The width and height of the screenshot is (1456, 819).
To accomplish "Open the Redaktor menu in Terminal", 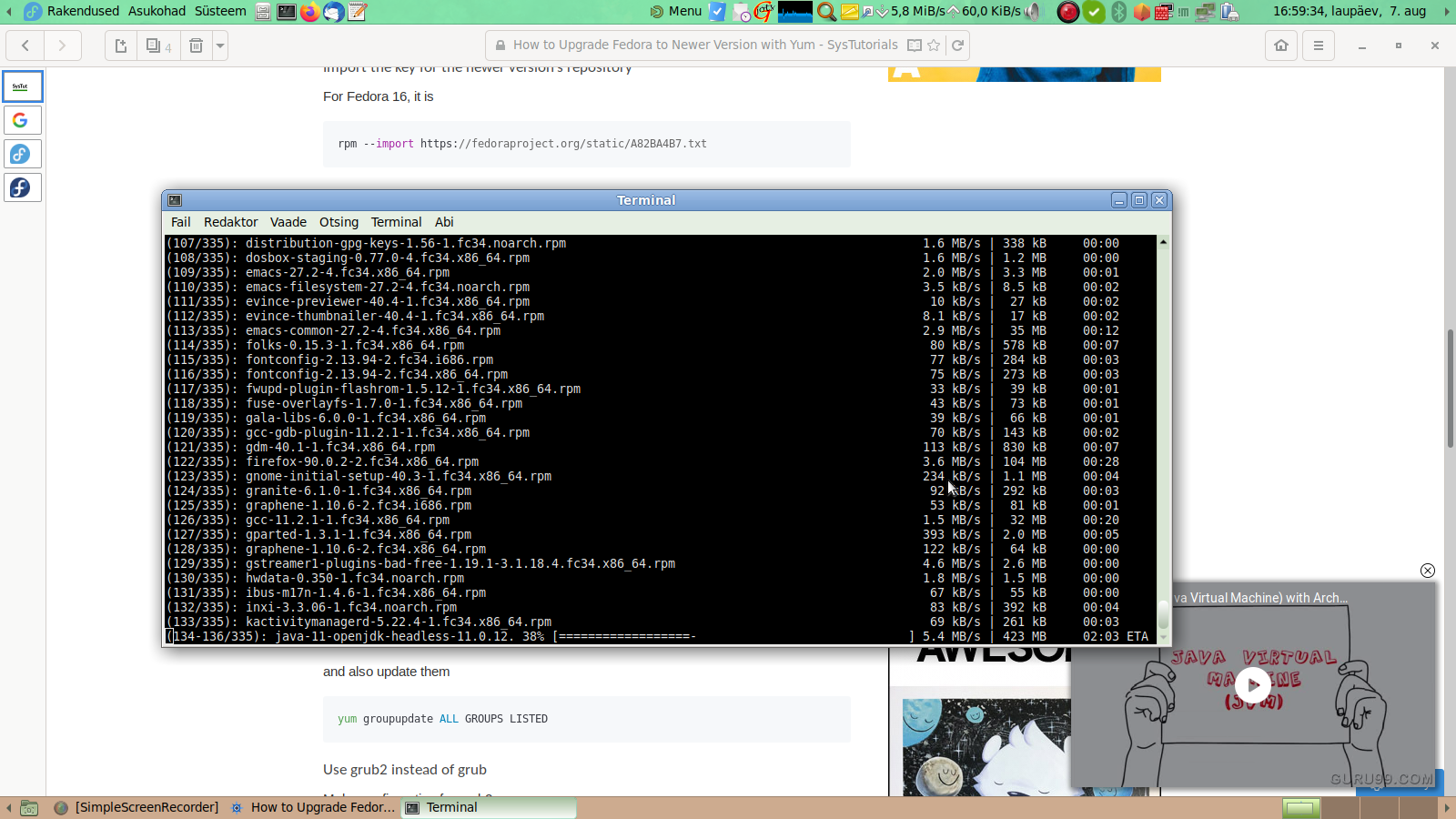I will click(x=230, y=222).
